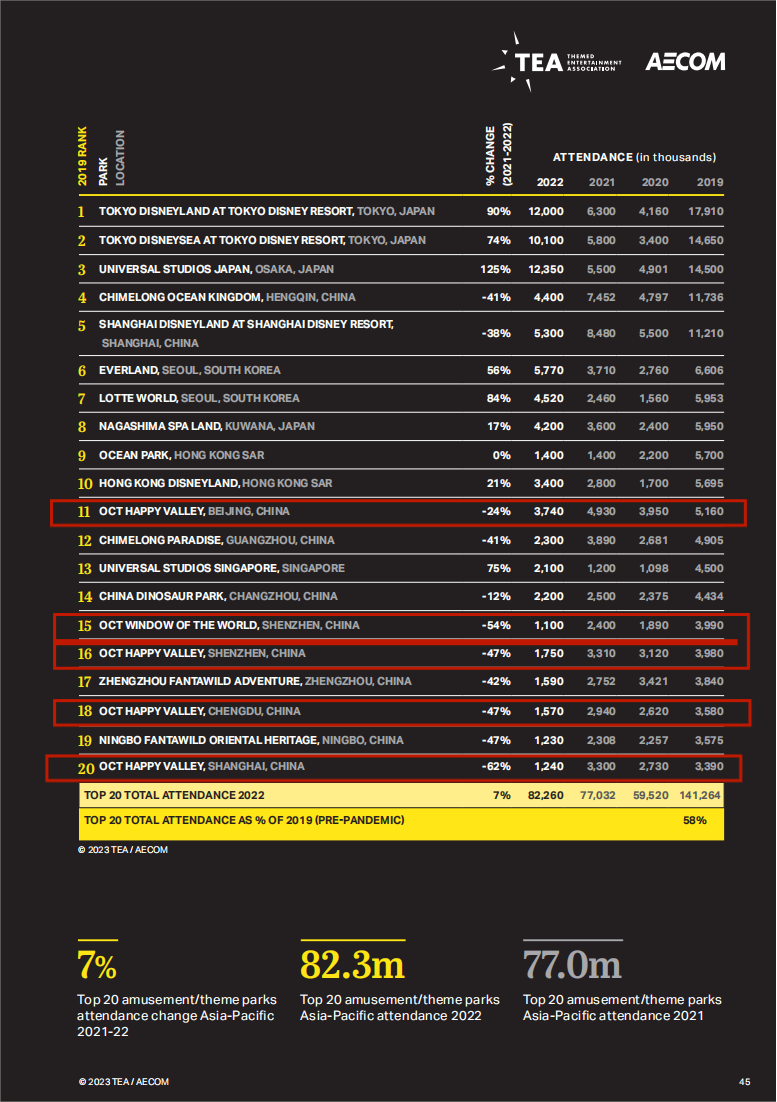
Task: Click OCT Happy Valley, Shenzhen park name
Action: [202, 653]
